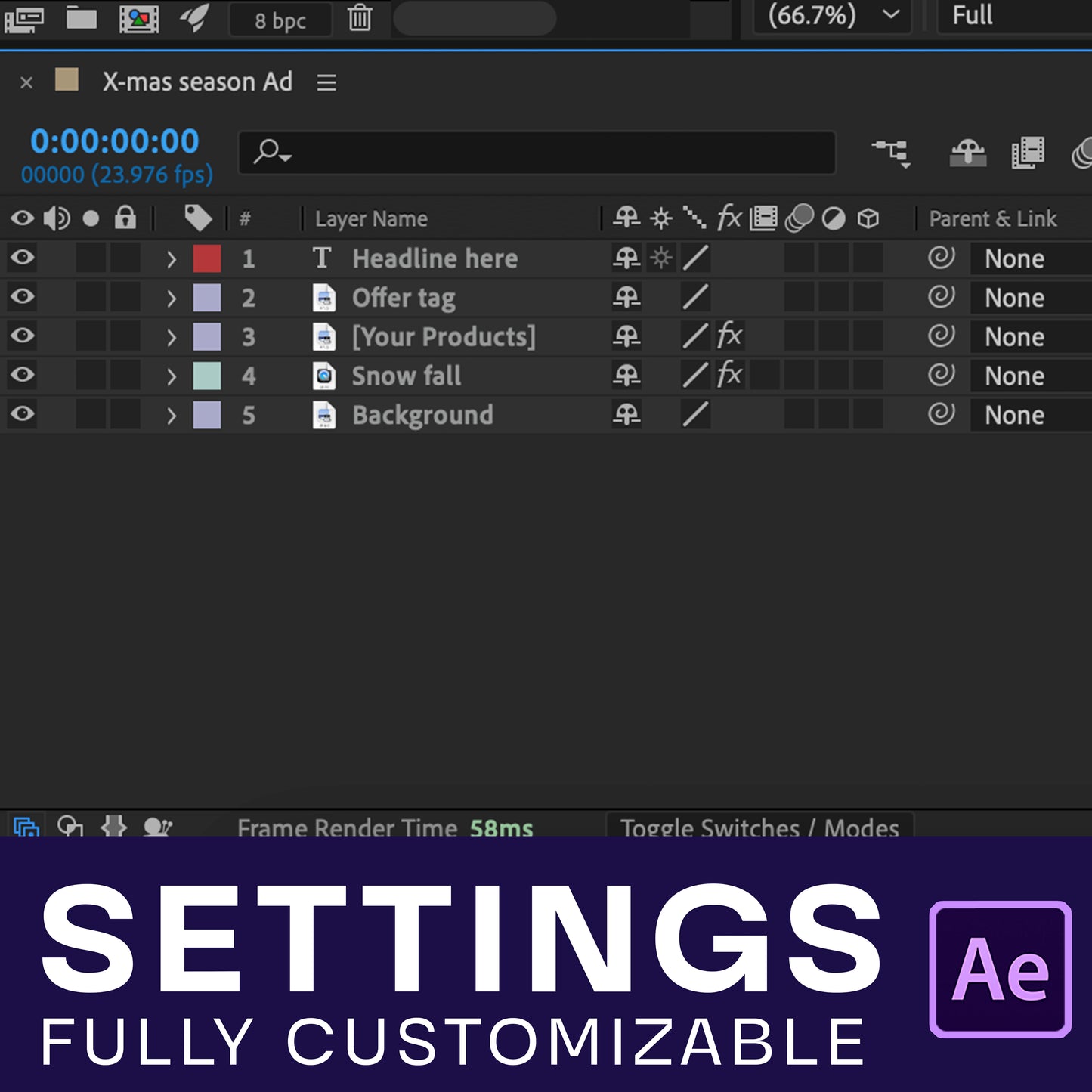Viewport: 1092px width, 1092px height.
Task: Hide the Background layer using its eye icon
Action: pos(23,414)
